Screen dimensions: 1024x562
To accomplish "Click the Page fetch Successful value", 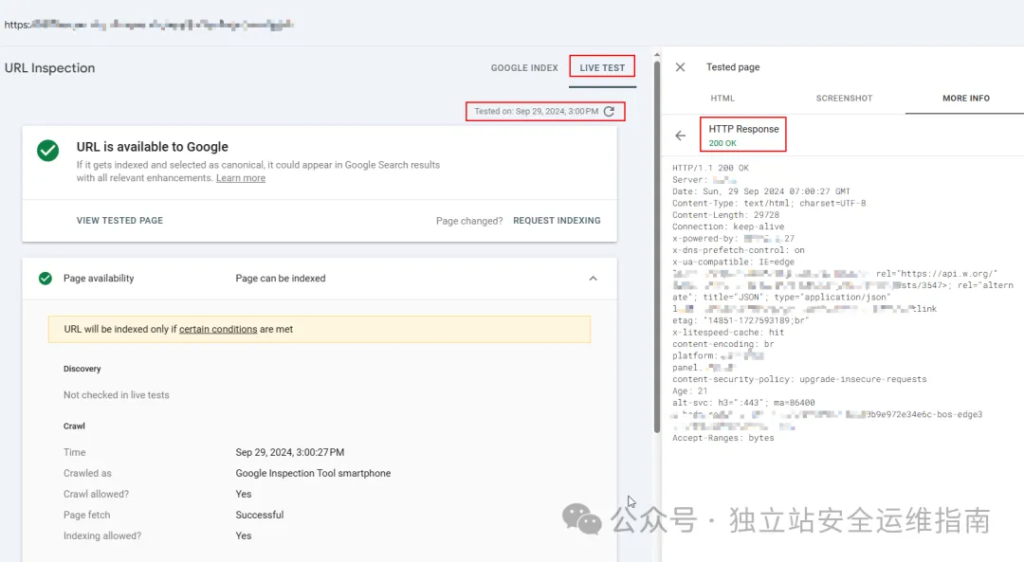I will pyautogui.click(x=259, y=514).
